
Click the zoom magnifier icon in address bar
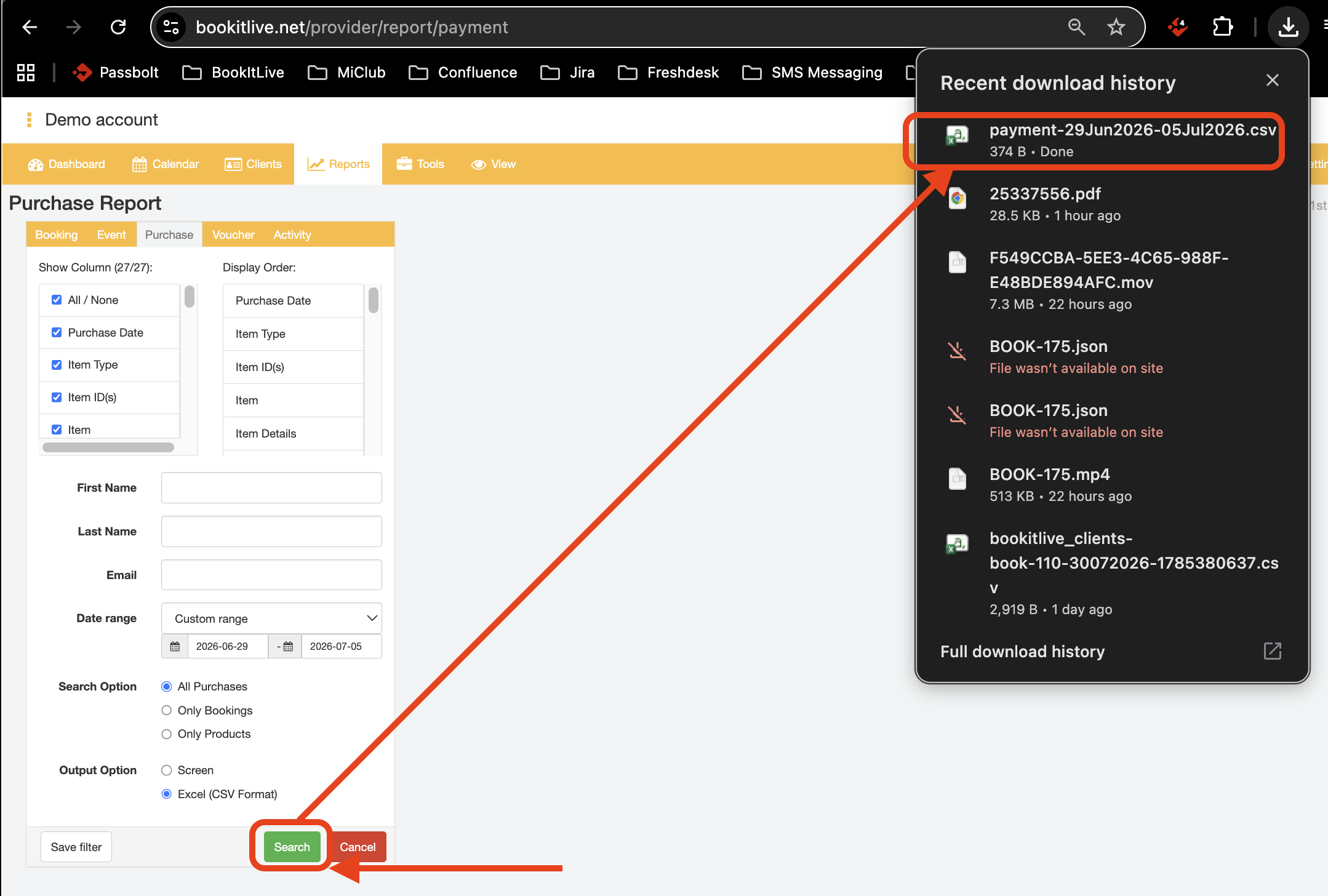[x=1076, y=27]
